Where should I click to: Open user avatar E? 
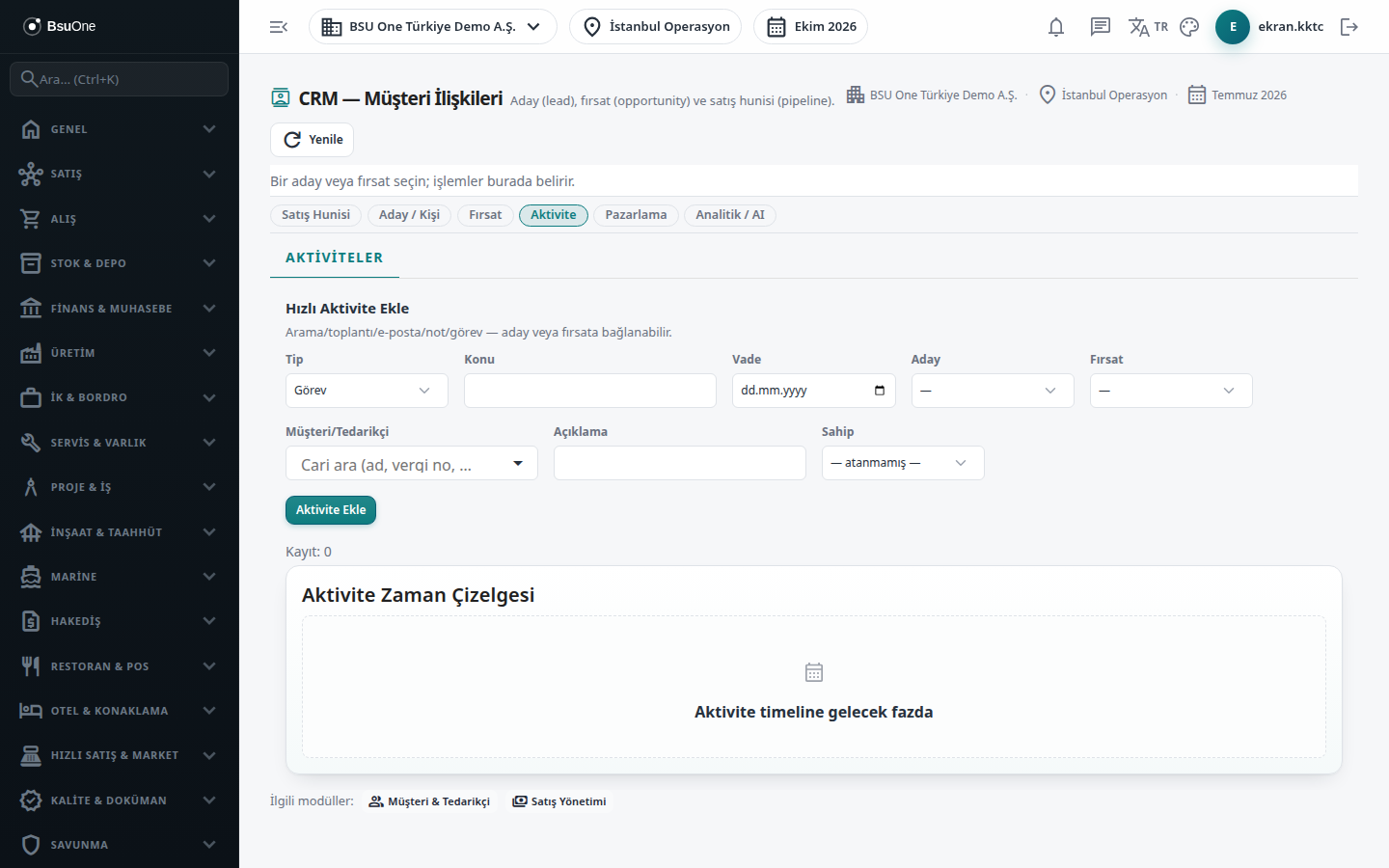tap(1233, 27)
